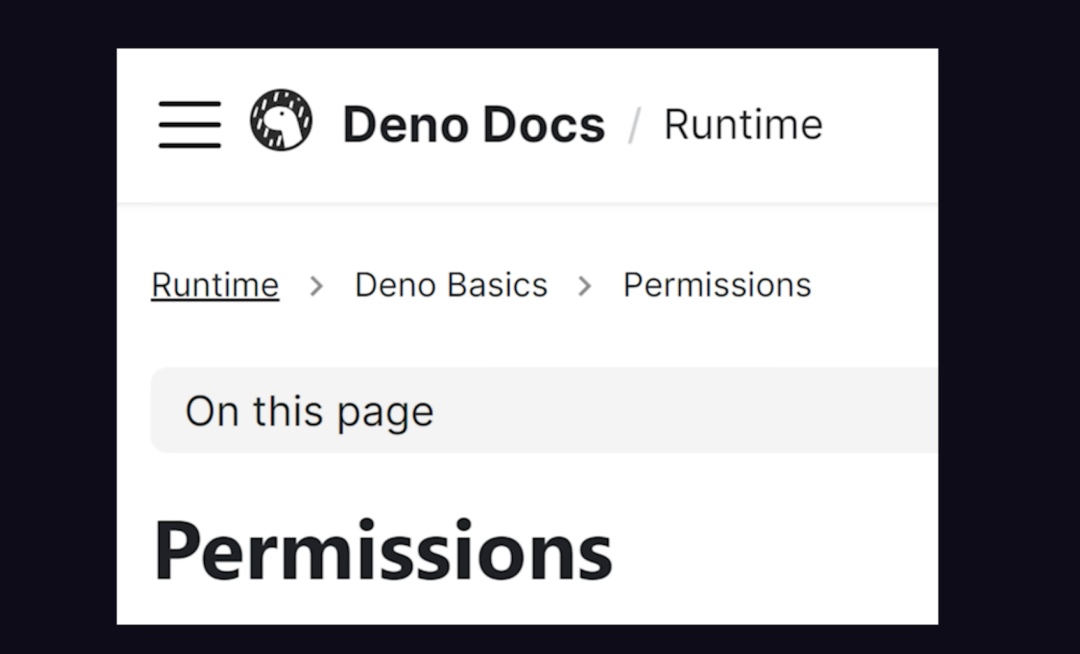
Task: Click the chevron before Permissions breadcrumb
Action: (x=585, y=286)
